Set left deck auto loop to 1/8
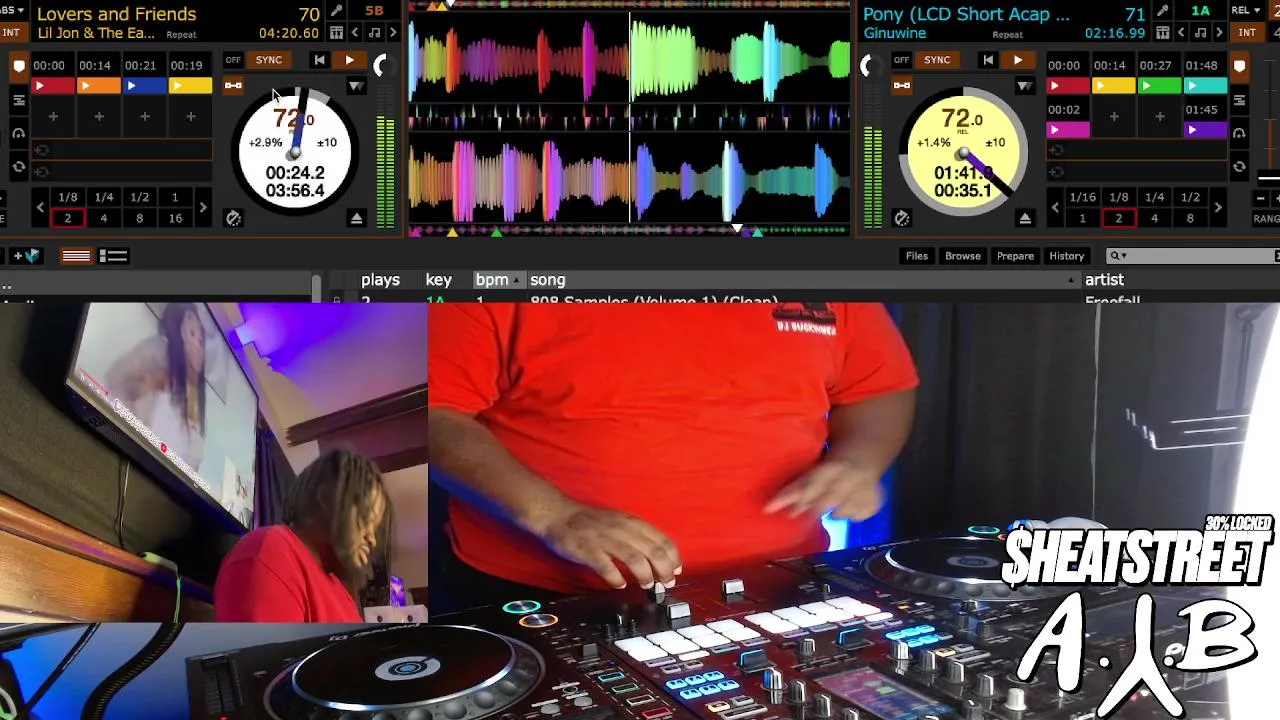The image size is (1280, 720). coord(68,197)
